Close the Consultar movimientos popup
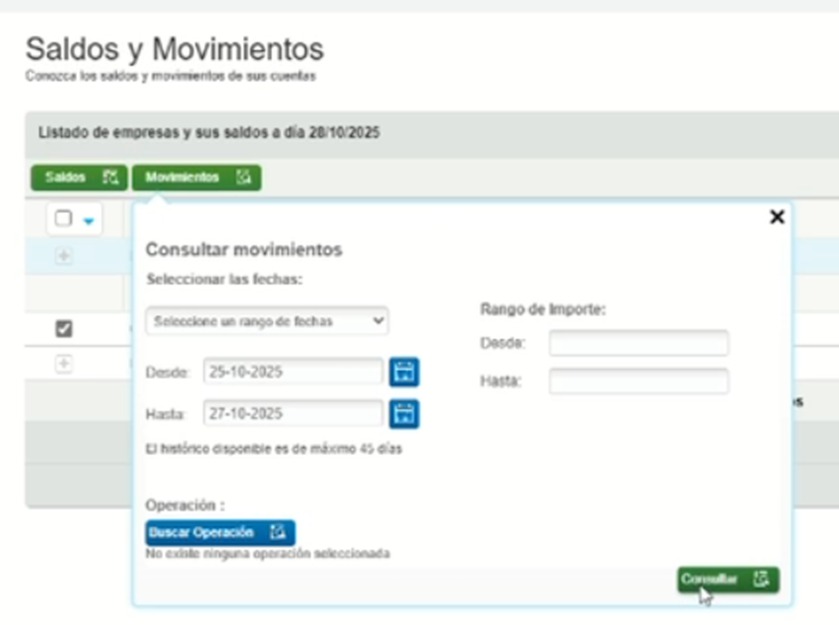Viewport: 839px width, 625px height. 776,217
